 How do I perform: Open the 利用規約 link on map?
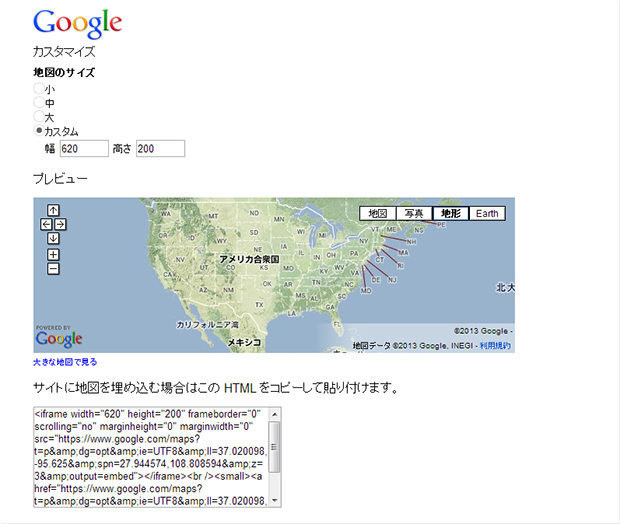point(495,346)
